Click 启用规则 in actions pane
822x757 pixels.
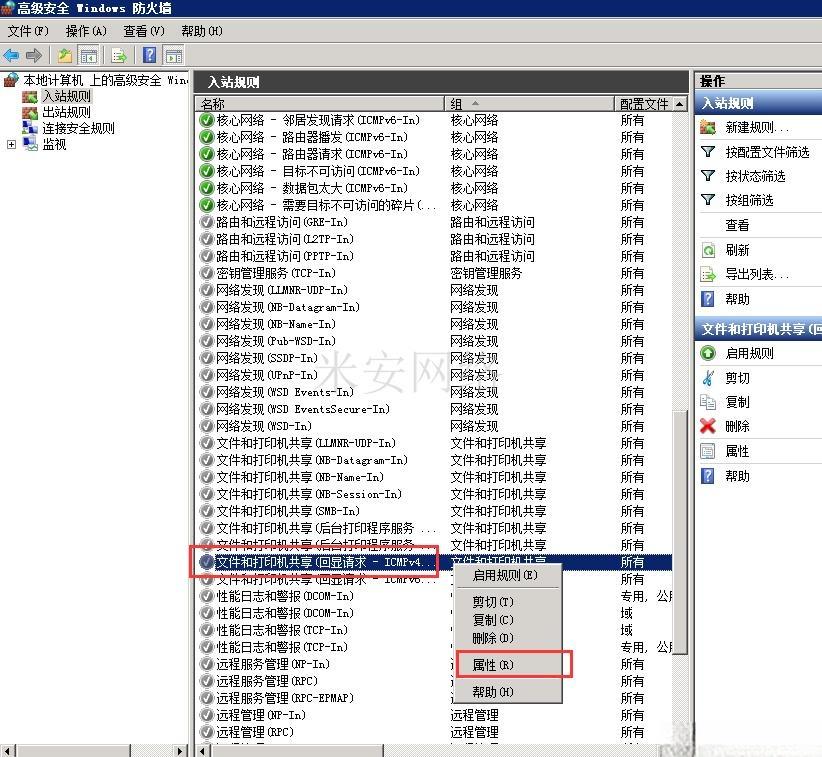click(749, 353)
